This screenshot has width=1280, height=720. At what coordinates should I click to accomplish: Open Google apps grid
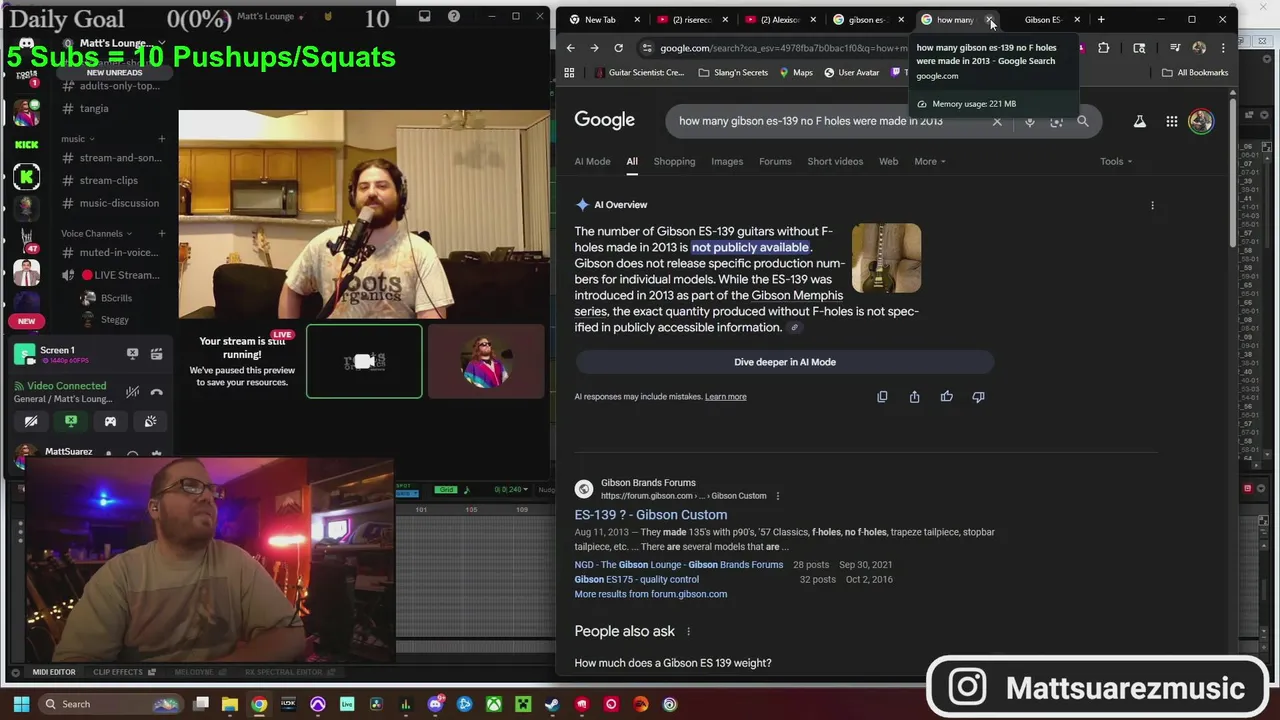(x=1171, y=121)
